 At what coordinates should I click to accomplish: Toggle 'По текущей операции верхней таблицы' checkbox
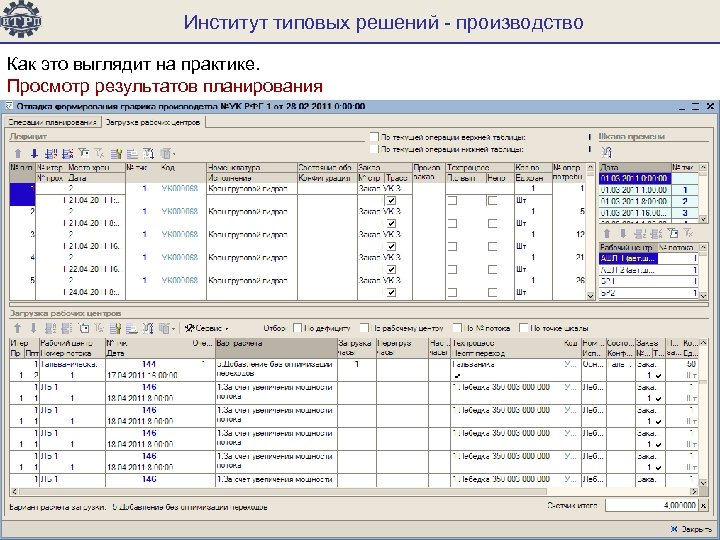[374, 137]
